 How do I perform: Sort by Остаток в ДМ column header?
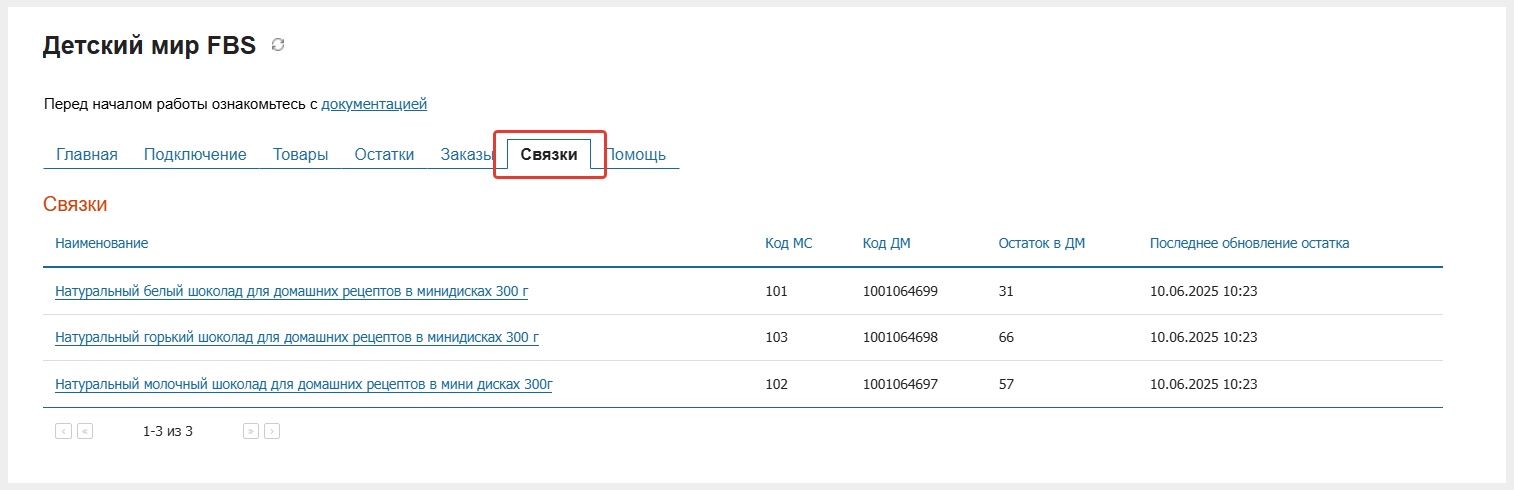coord(1042,243)
